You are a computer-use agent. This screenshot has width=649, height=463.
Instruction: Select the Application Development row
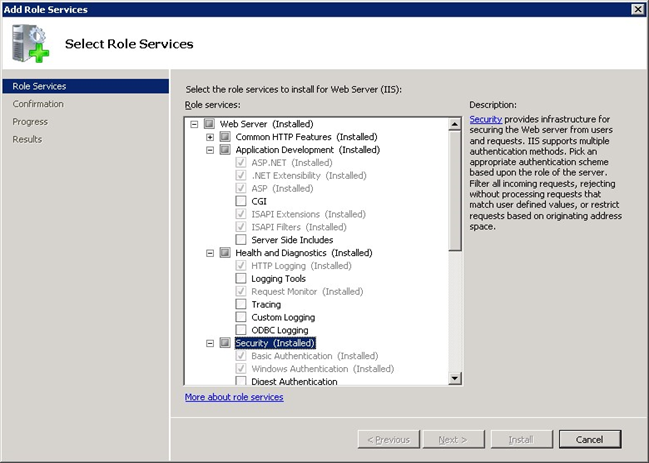(x=308, y=150)
